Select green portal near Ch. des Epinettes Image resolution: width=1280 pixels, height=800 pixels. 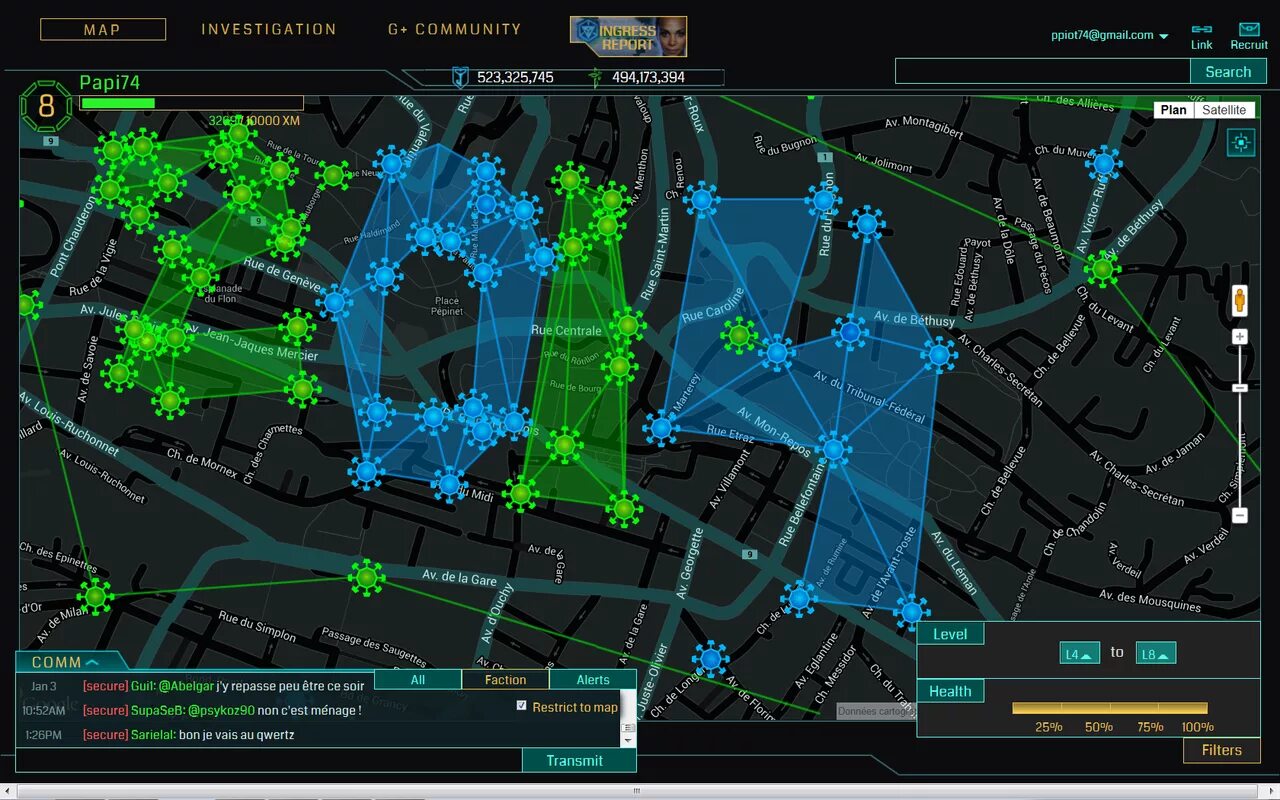pyautogui.click(x=95, y=597)
